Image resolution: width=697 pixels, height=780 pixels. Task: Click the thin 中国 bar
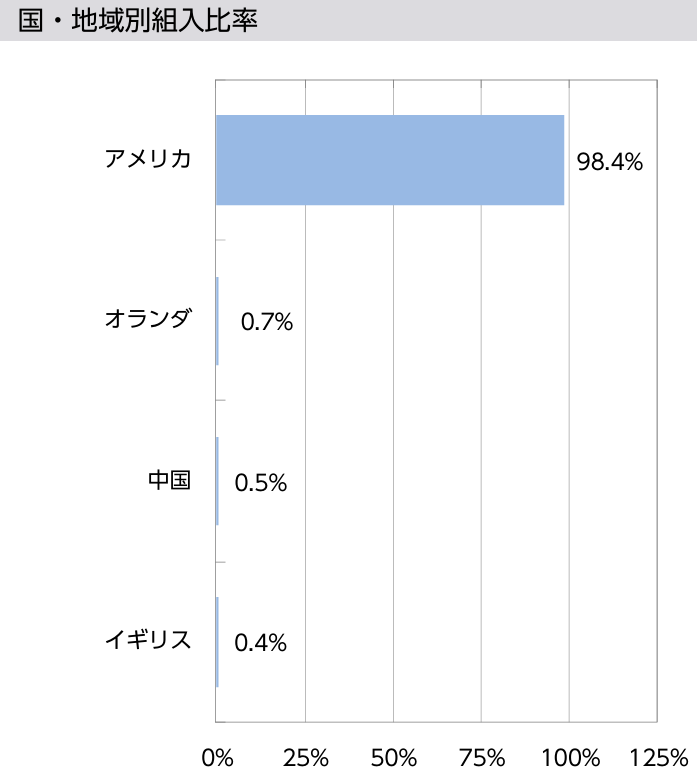[217, 481]
